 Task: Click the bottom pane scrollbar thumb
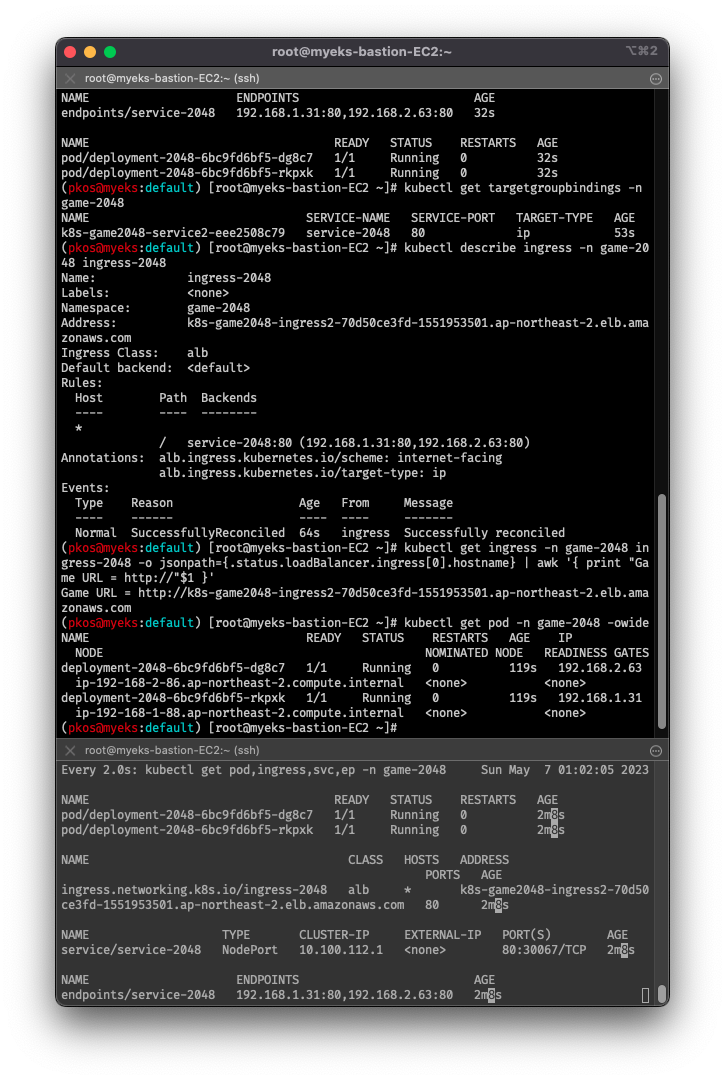point(662,995)
